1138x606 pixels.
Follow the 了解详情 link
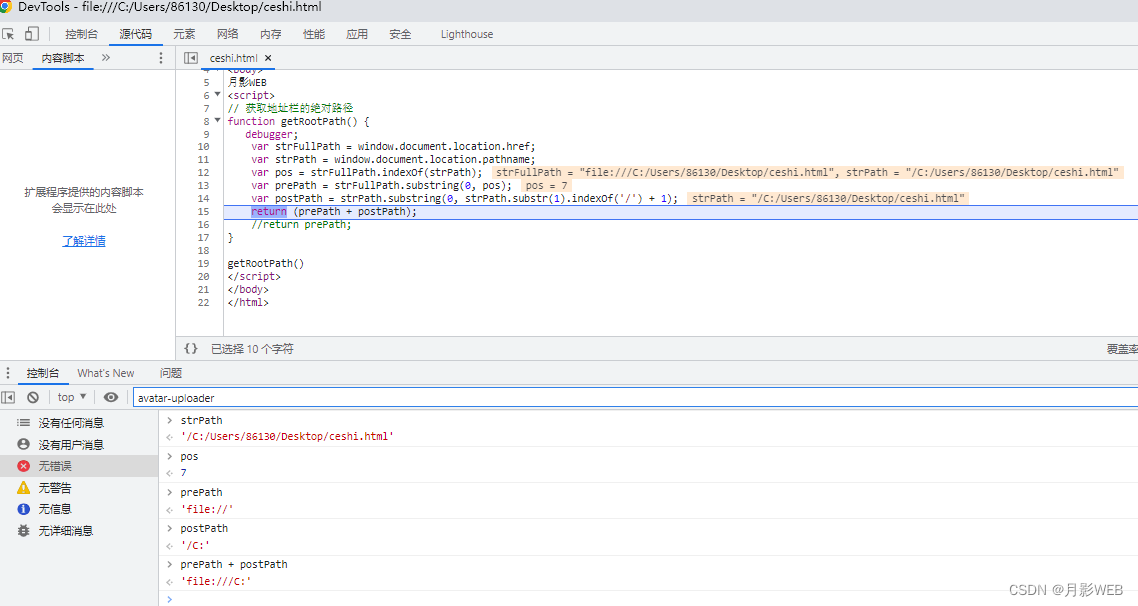84,241
